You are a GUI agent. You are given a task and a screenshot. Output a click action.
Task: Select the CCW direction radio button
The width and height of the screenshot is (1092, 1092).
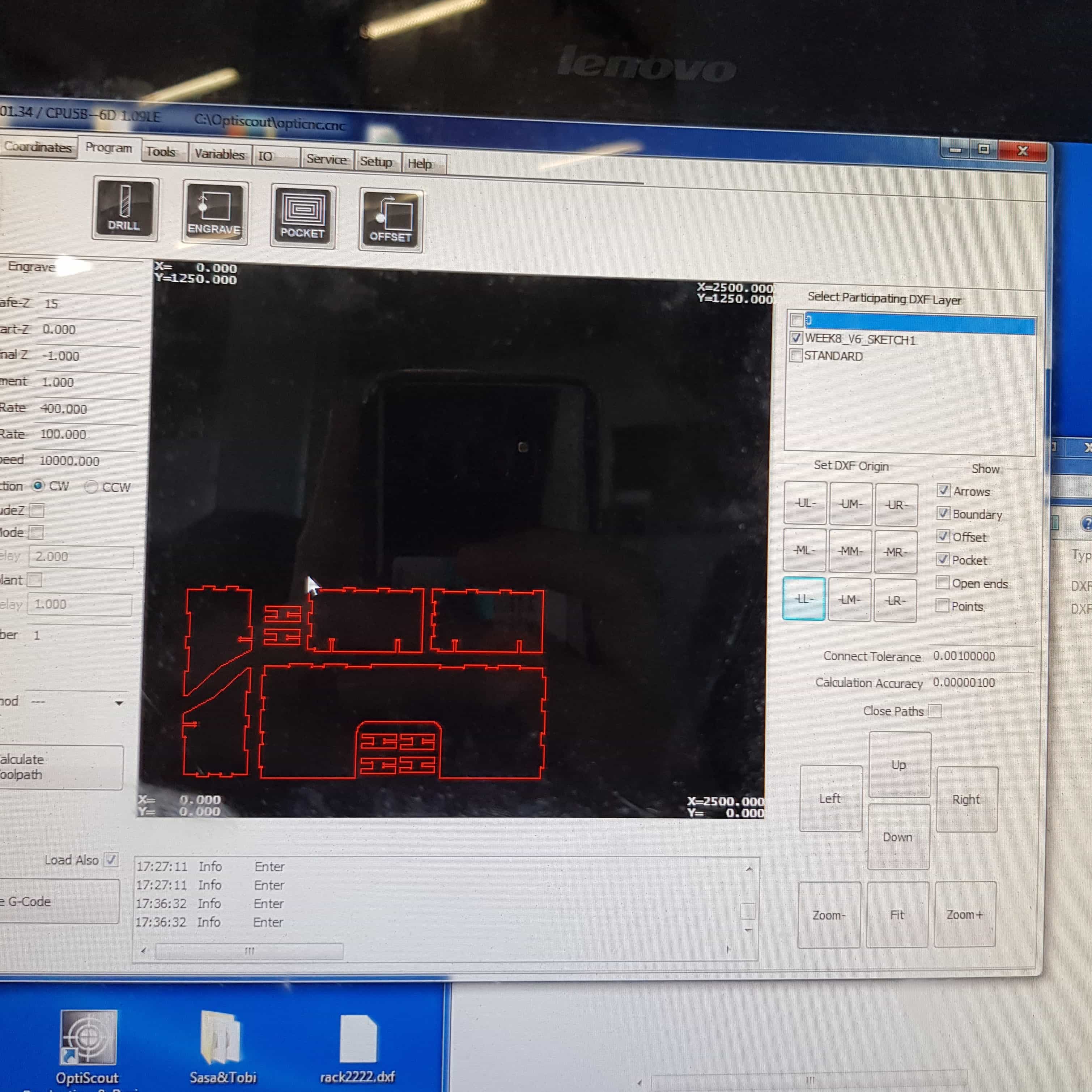click(92, 487)
